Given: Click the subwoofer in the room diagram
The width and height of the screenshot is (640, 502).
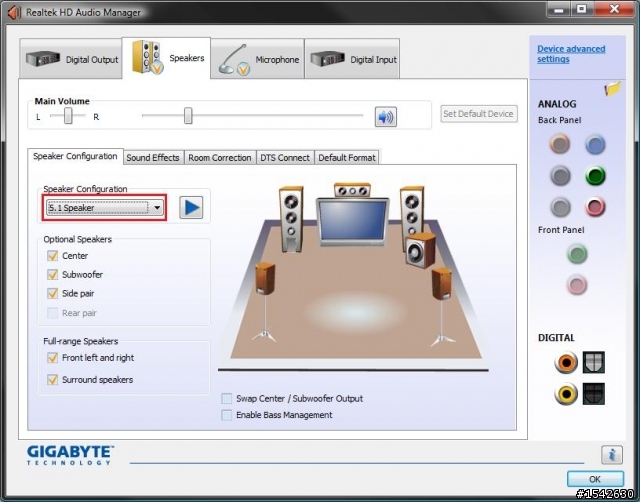Looking at the screenshot, I should (x=420, y=250).
